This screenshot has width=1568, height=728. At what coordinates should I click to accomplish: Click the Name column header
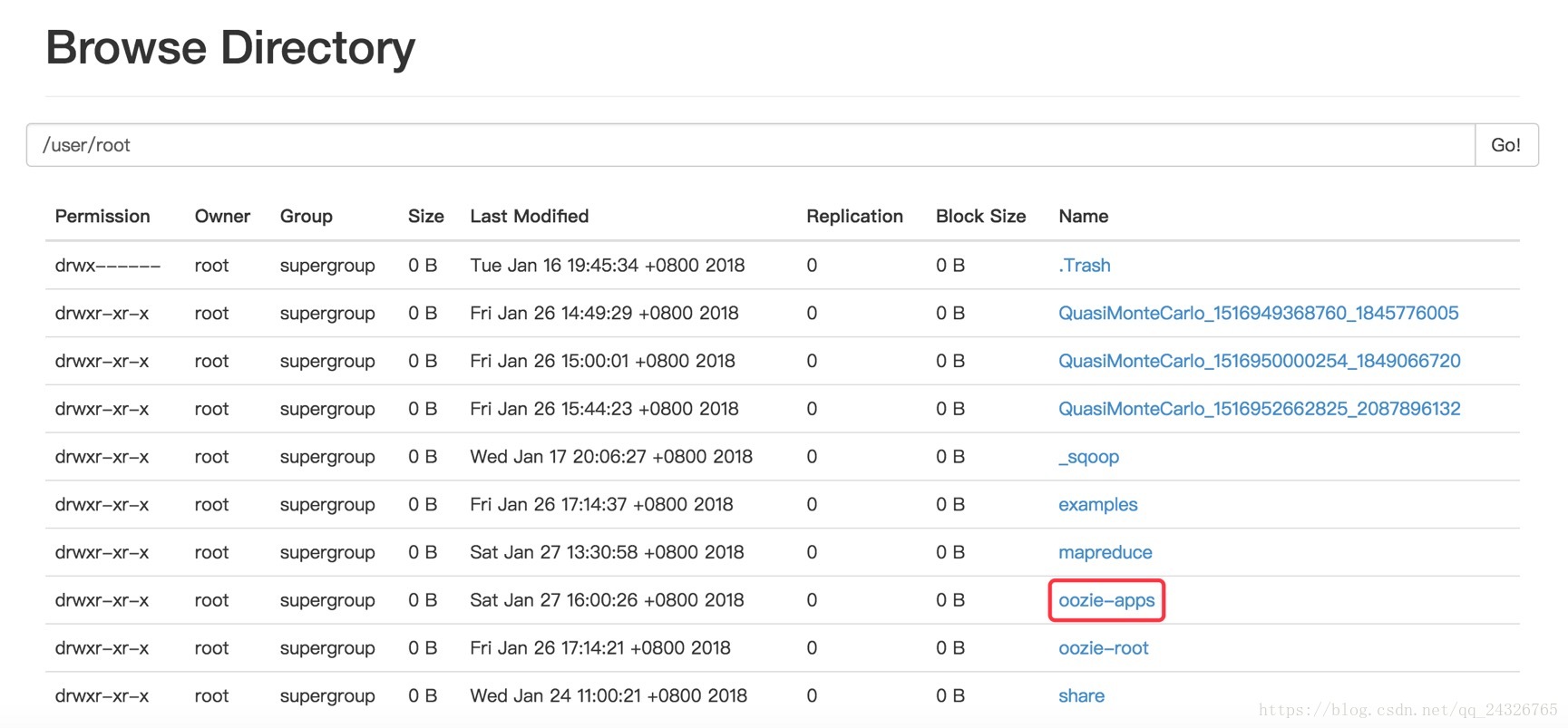point(1084,217)
